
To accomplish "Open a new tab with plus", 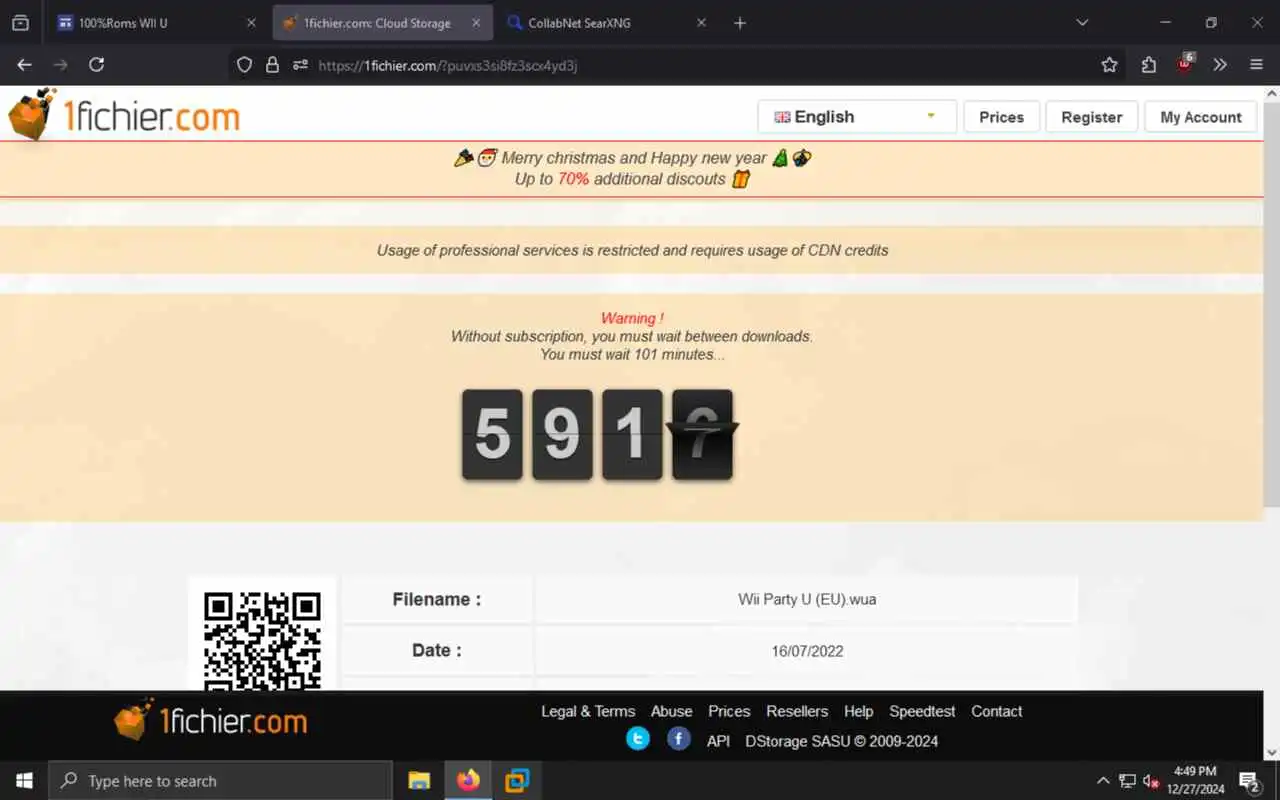I will click(740, 23).
